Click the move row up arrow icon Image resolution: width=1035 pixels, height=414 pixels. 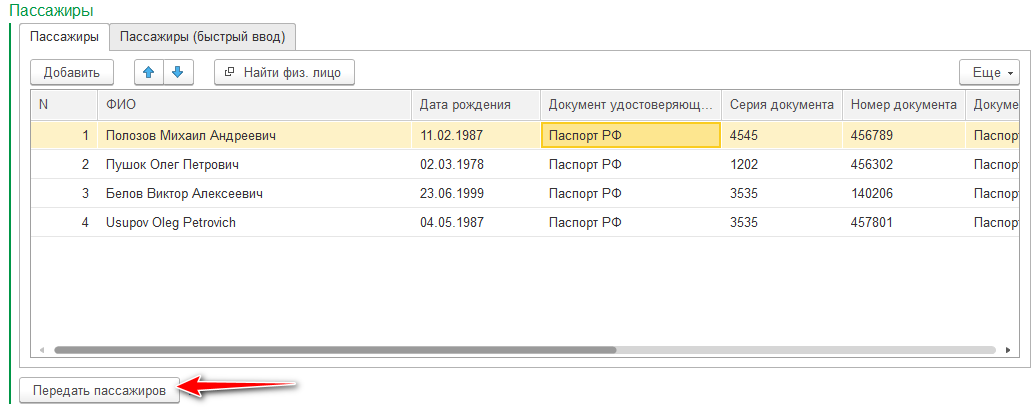pyautogui.click(x=149, y=72)
